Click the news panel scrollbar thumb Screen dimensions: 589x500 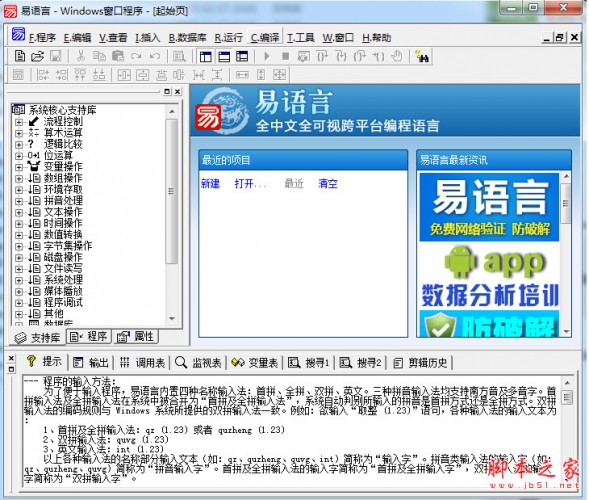click(x=566, y=203)
